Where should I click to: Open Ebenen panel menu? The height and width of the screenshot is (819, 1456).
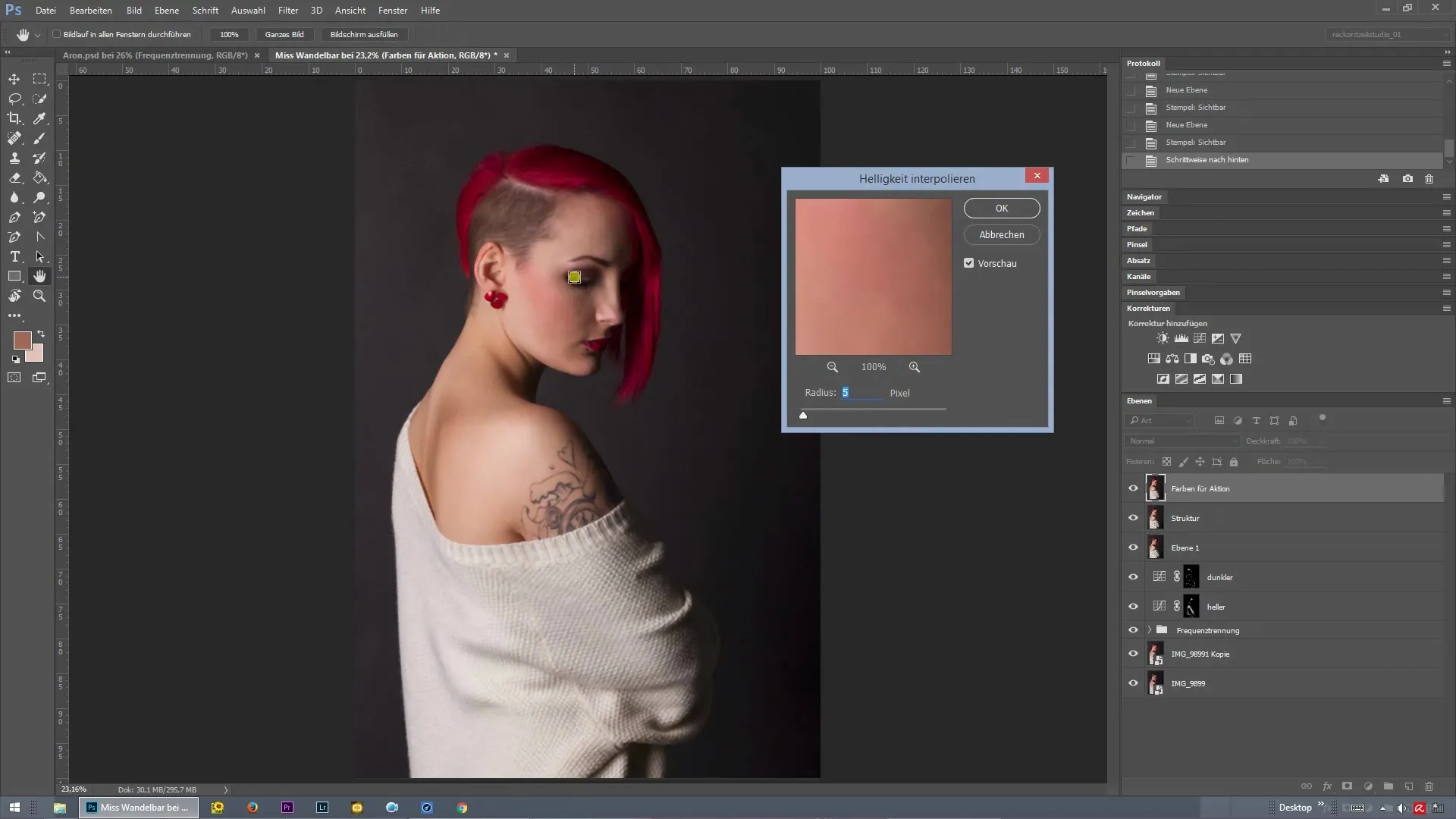click(1446, 401)
